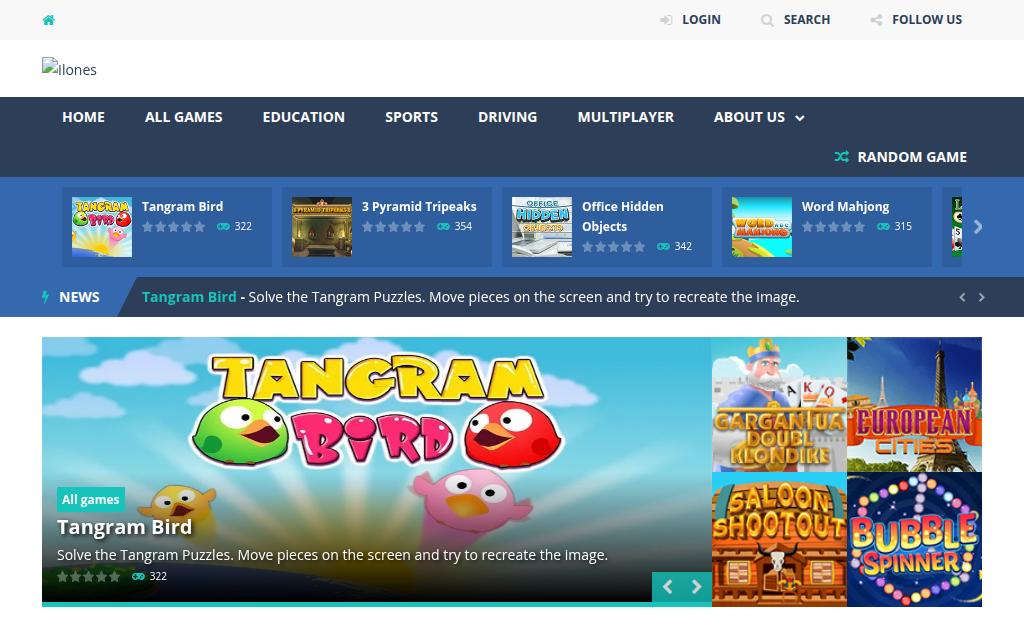Click the slider description about Tangram Puzzles
Viewport: 1024px width, 629px height.
[332, 555]
